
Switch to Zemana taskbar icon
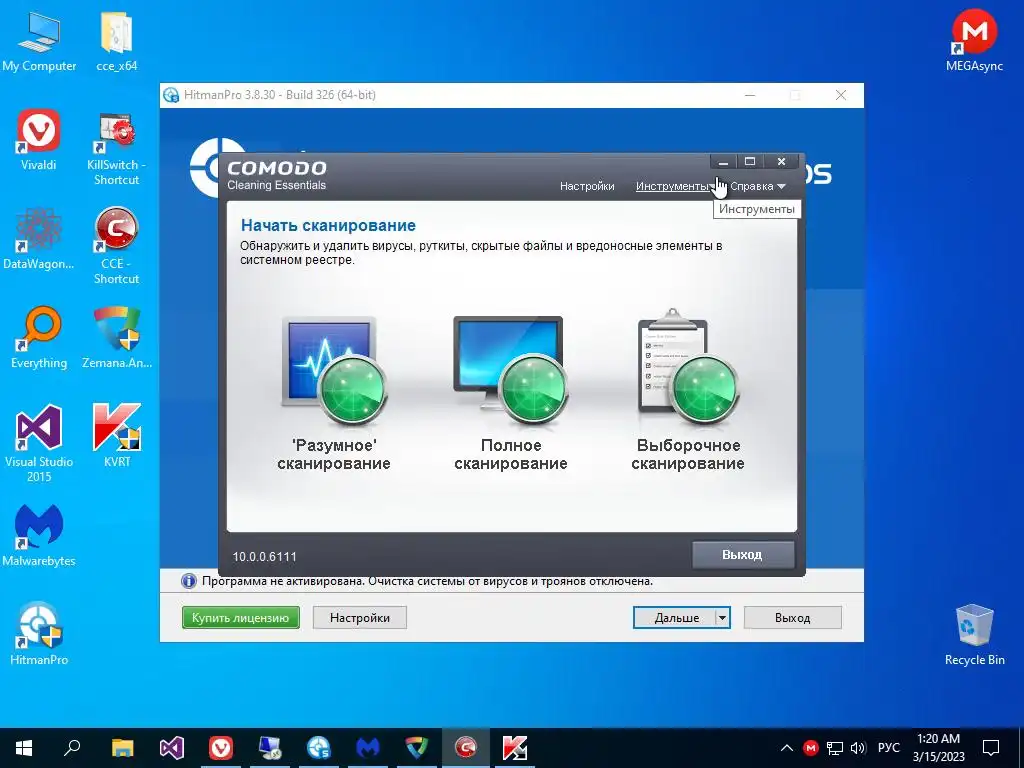pos(417,748)
